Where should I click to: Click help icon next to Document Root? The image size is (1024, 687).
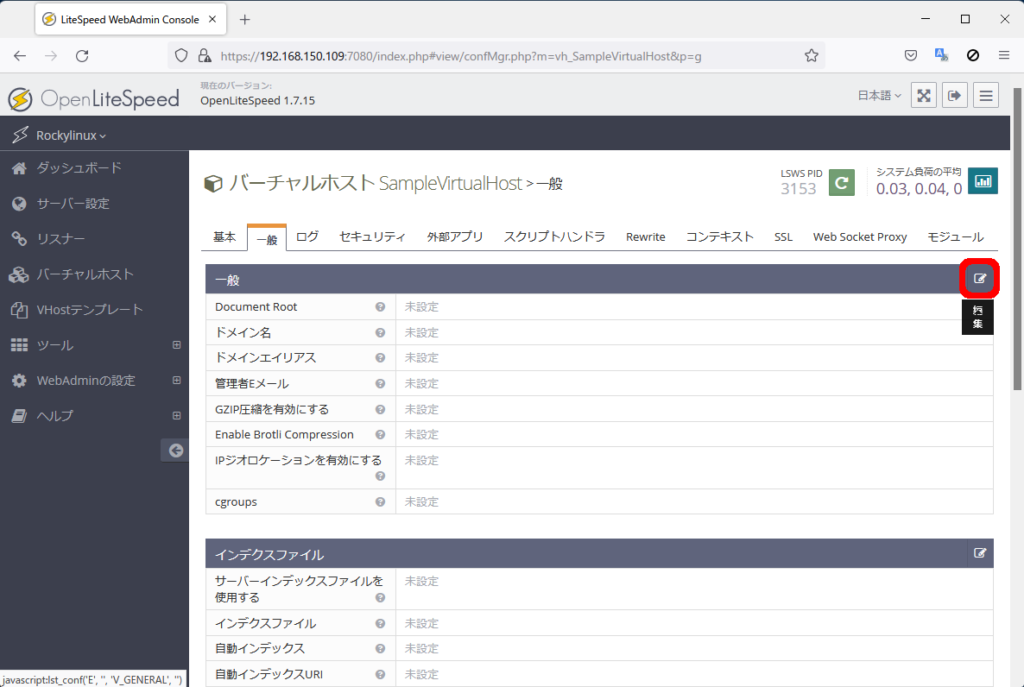[x=380, y=307]
